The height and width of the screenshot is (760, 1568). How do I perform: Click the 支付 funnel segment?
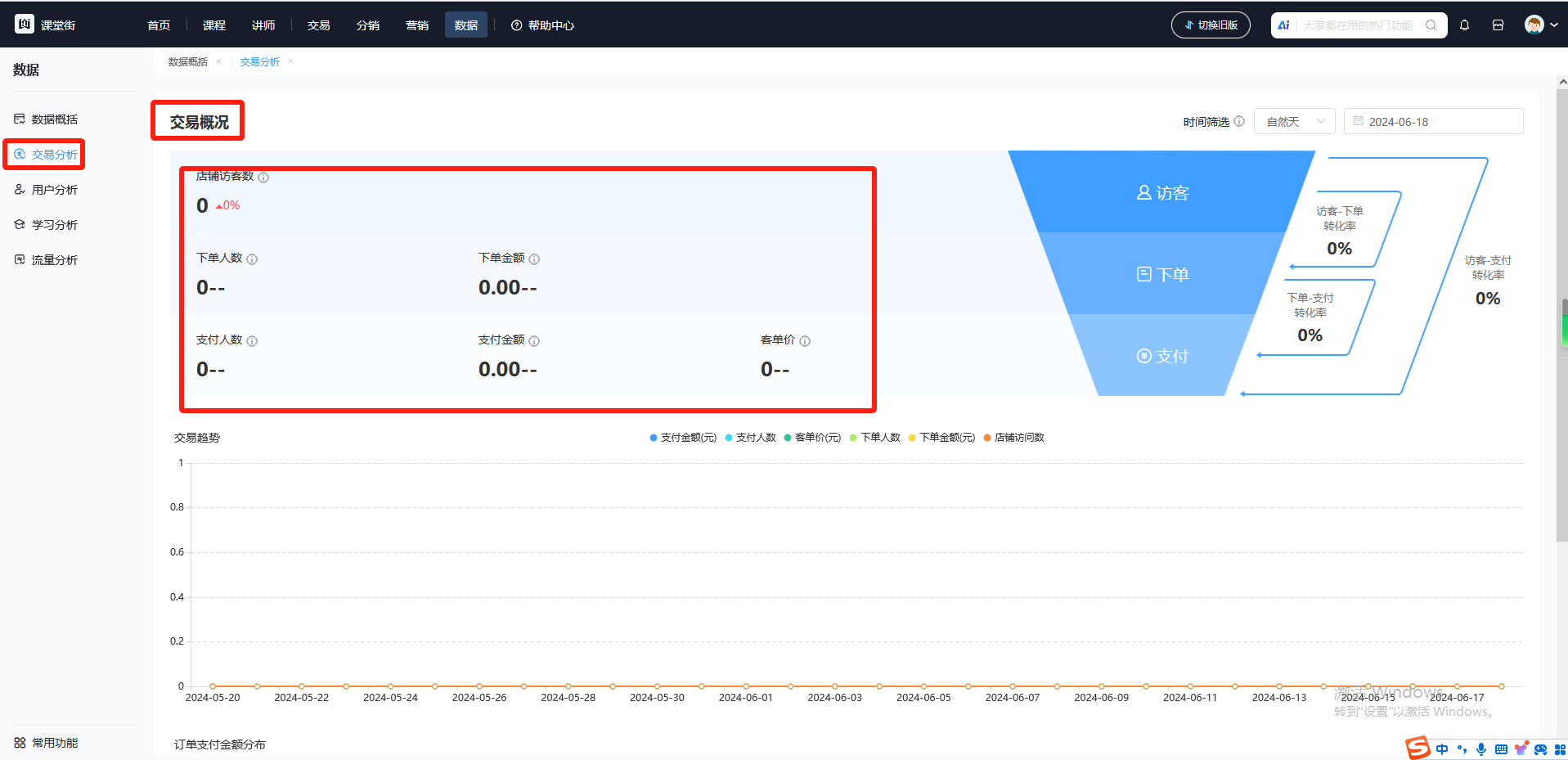tap(1161, 356)
